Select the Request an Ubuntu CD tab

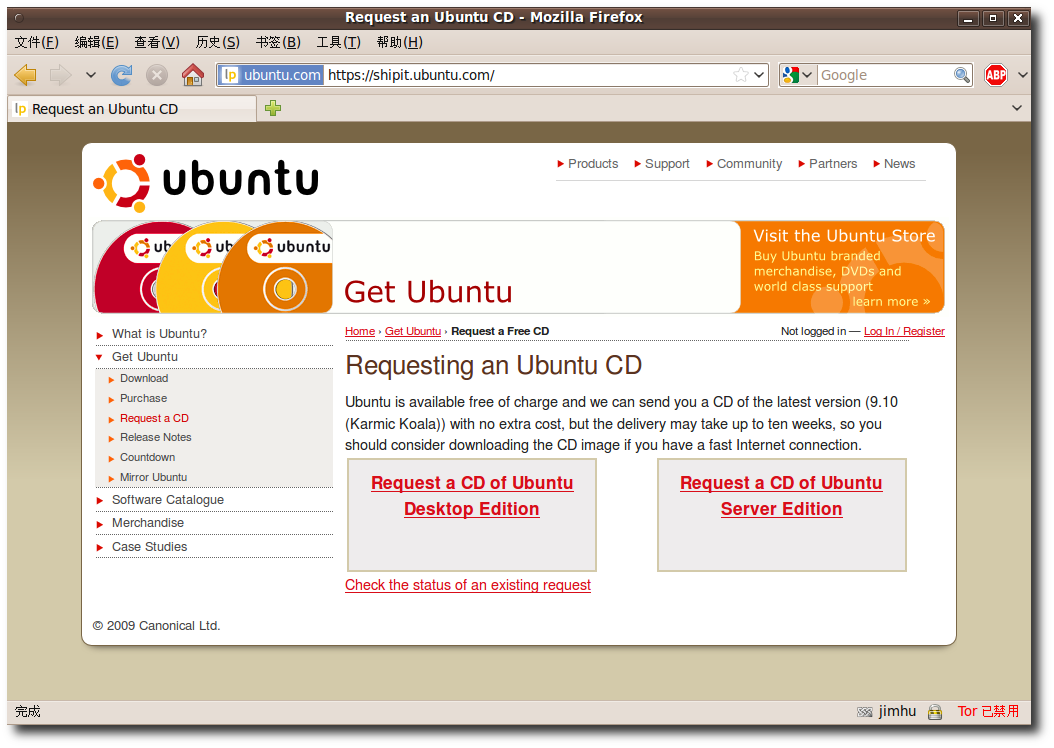tap(132, 109)
